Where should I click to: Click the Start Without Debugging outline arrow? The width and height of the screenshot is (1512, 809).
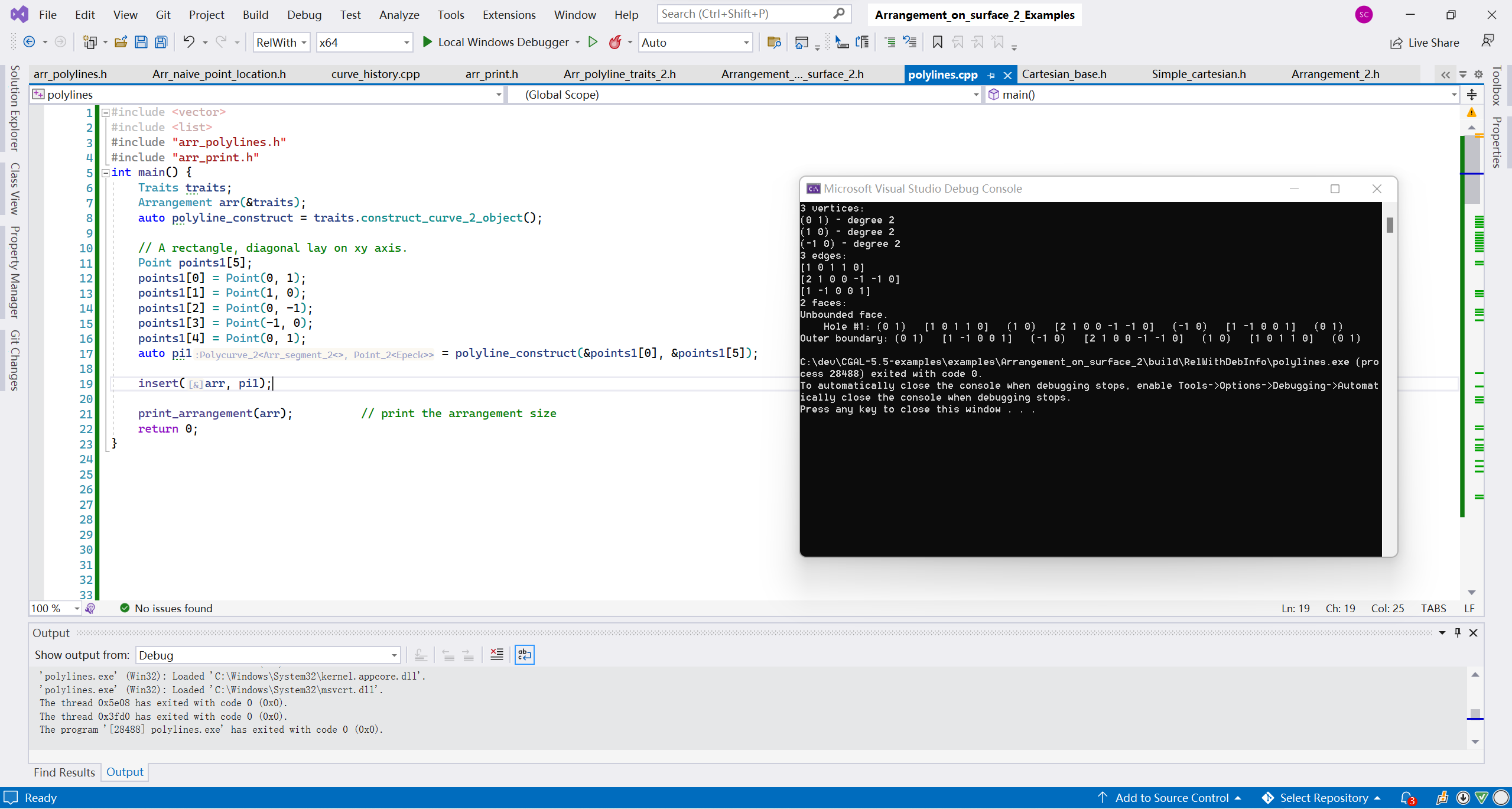click(593, 42)
